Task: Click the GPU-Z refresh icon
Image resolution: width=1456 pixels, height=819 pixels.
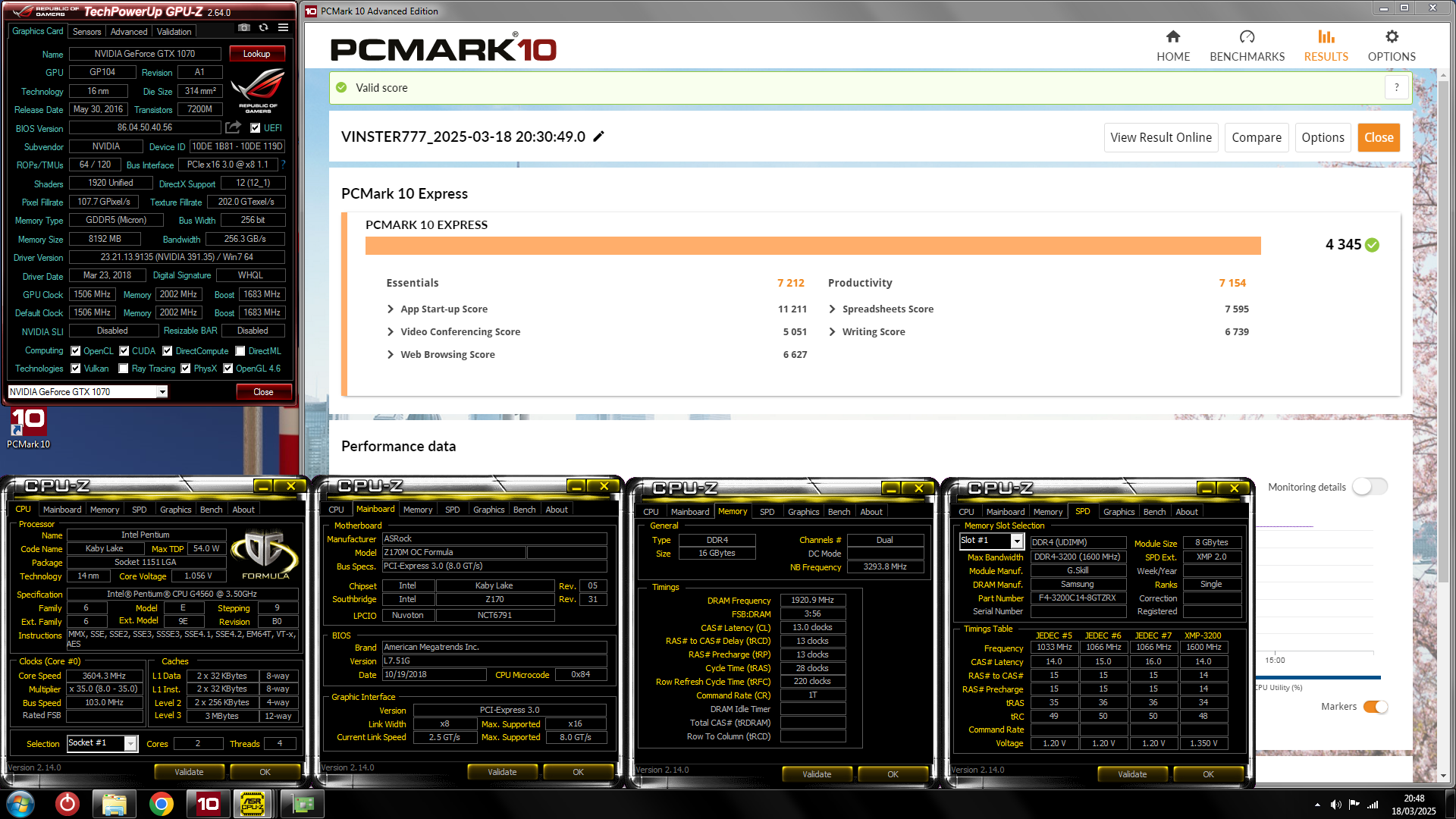Action: click(x=263, y=28)
